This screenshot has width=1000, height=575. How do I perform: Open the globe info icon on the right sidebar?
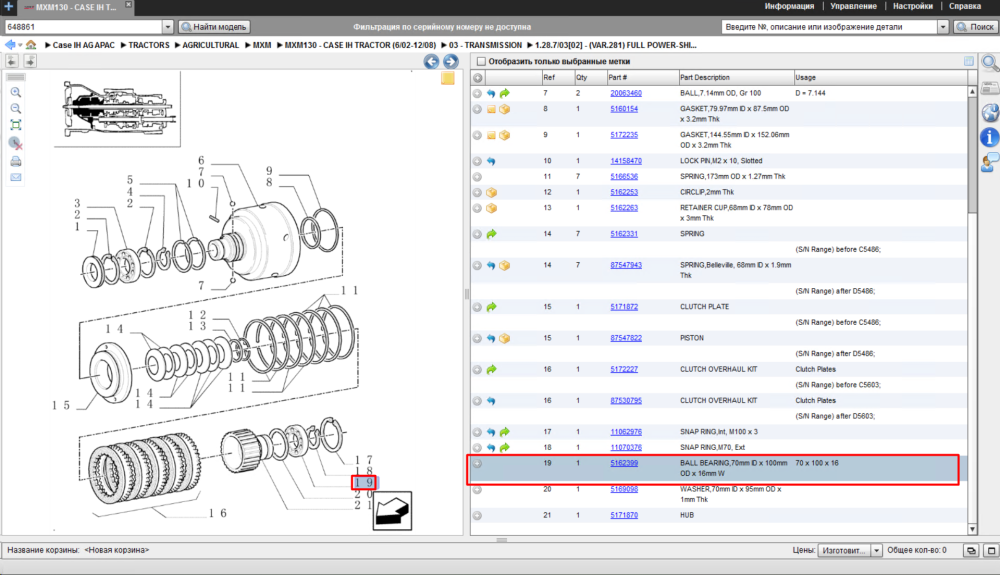point(990,113)
